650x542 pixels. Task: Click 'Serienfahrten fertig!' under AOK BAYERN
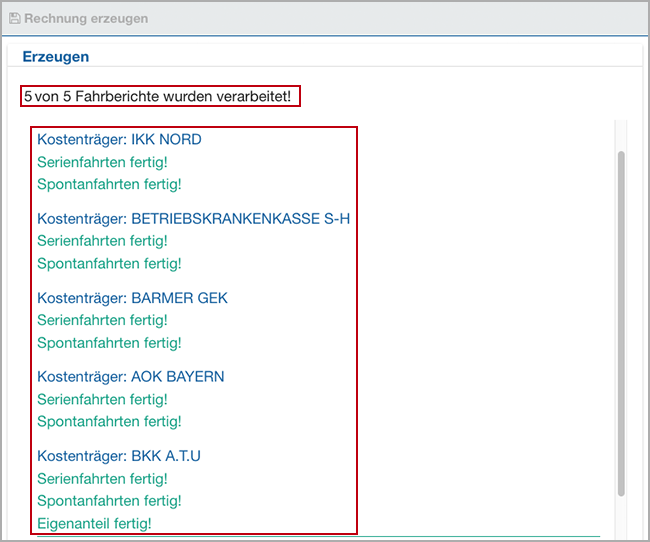102,399
